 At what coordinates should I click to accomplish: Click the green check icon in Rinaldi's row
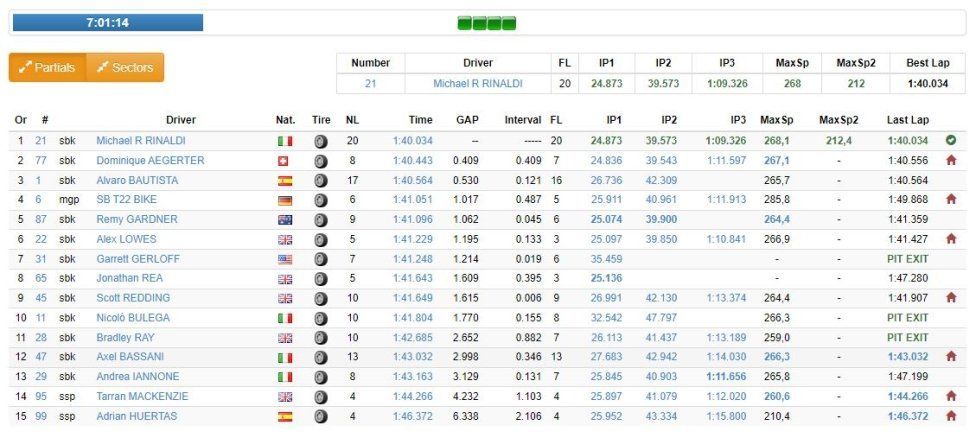pos(950,141)
